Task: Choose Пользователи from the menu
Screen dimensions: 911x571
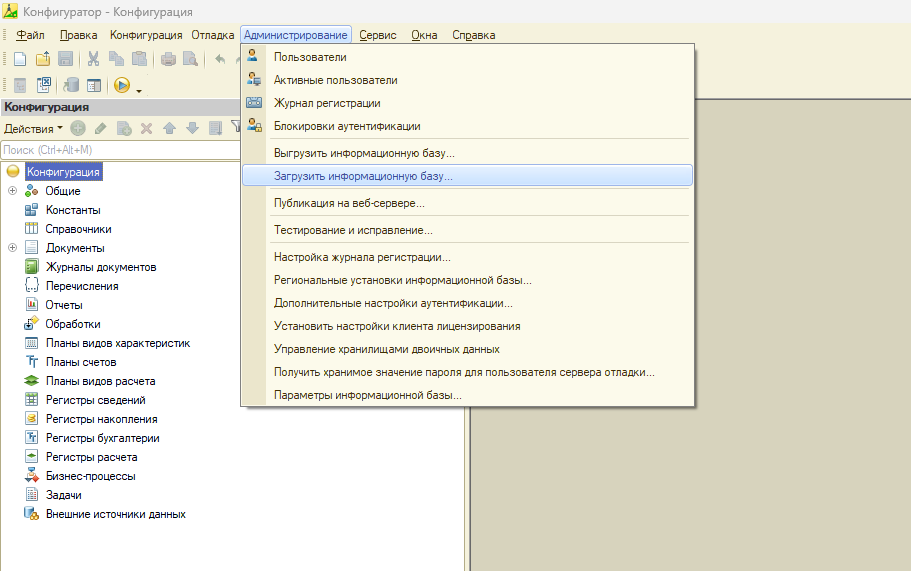Action: tap(467, 57)
